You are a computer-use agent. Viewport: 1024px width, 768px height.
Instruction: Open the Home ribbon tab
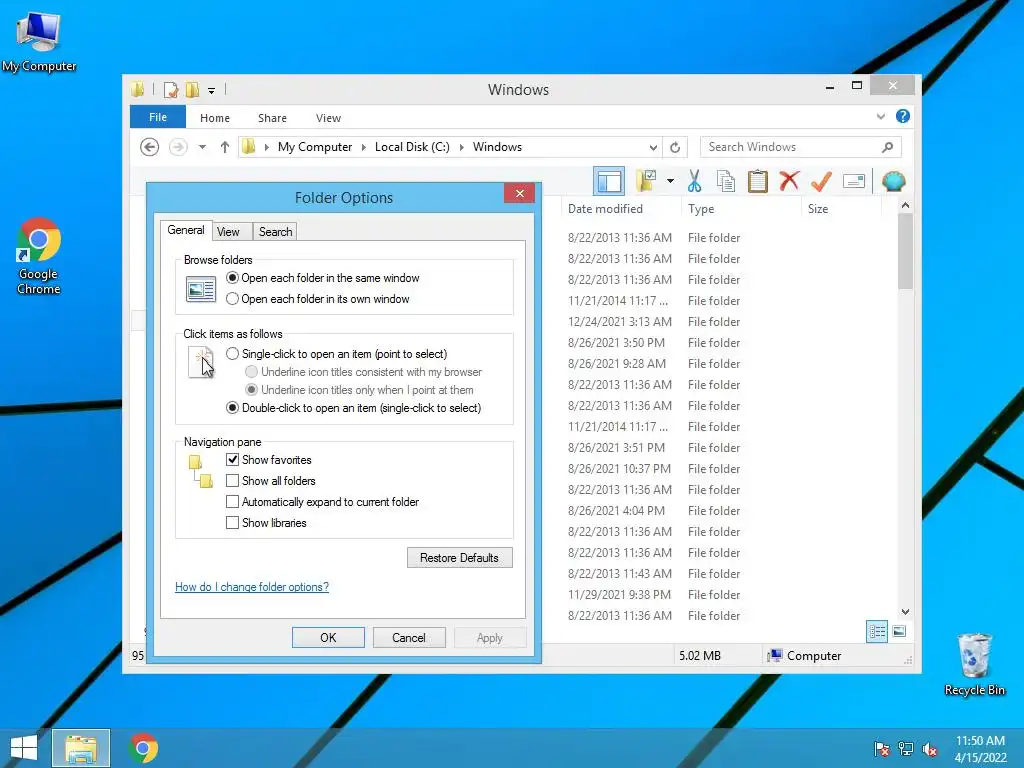point(215,118)
